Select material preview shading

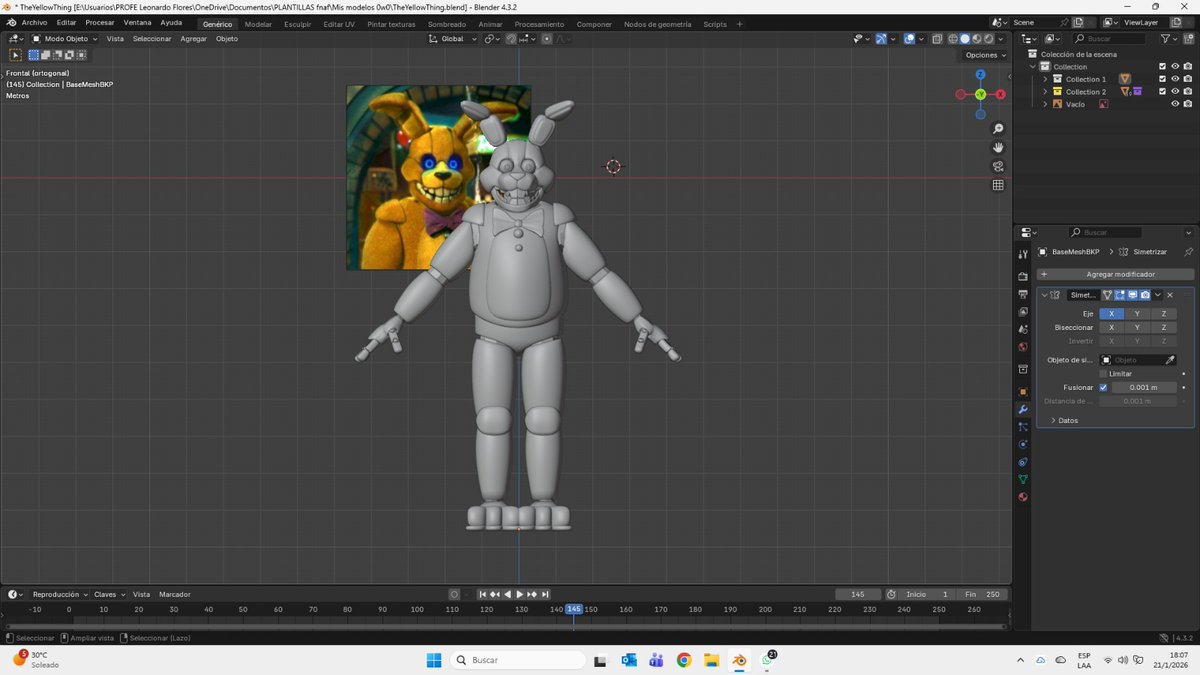(x=978, y=39)
